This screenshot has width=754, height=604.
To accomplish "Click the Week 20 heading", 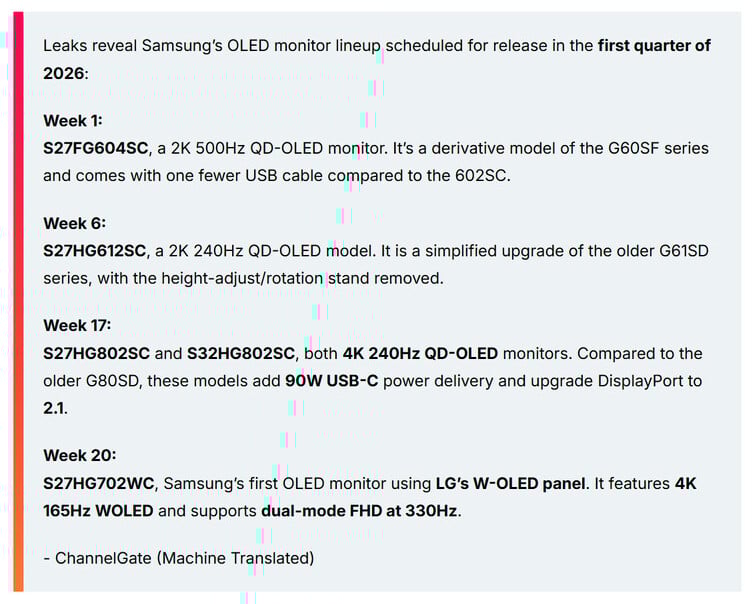I will click(x=79, y=456).
